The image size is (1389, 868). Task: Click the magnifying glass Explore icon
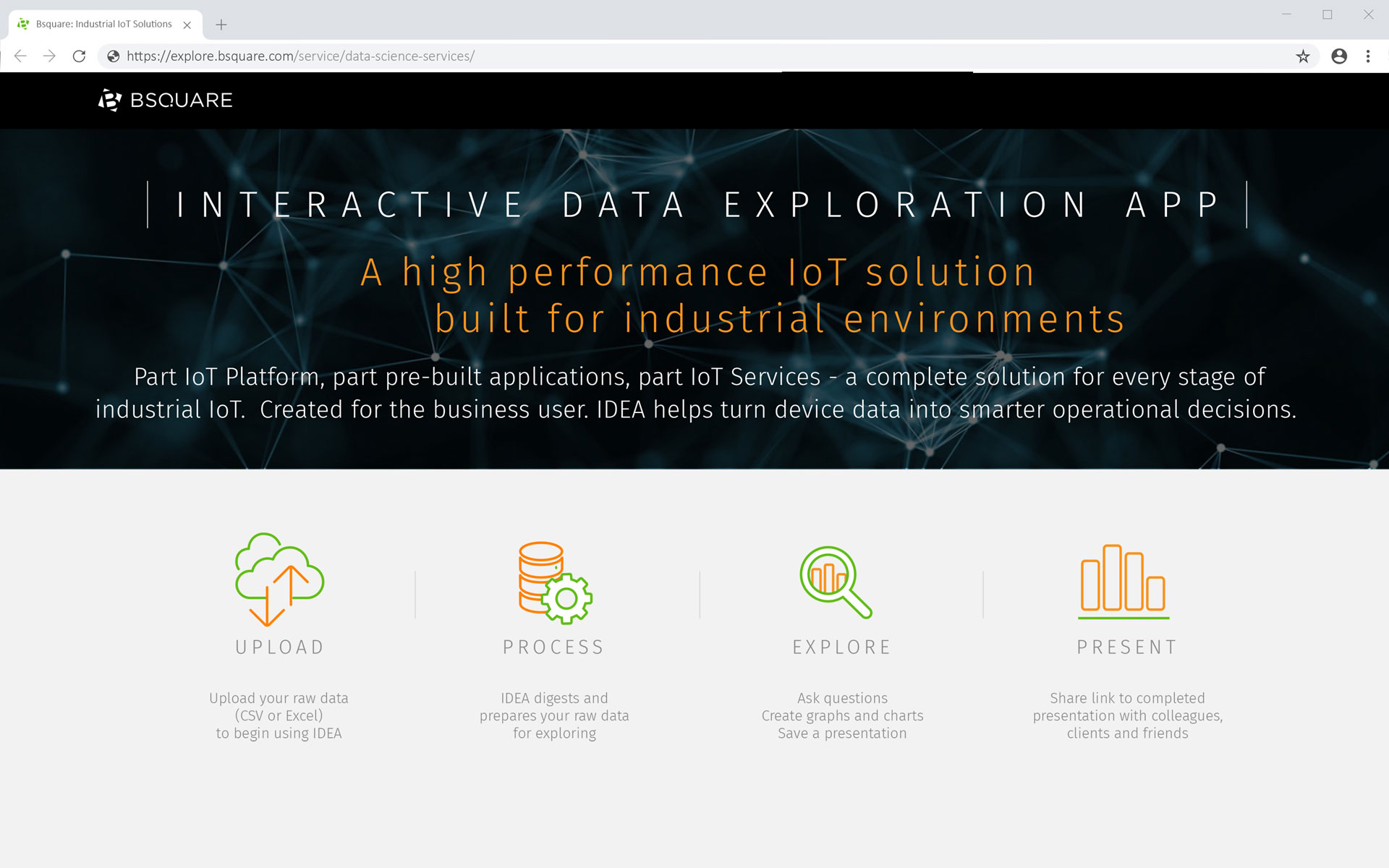tap(836, 582)
